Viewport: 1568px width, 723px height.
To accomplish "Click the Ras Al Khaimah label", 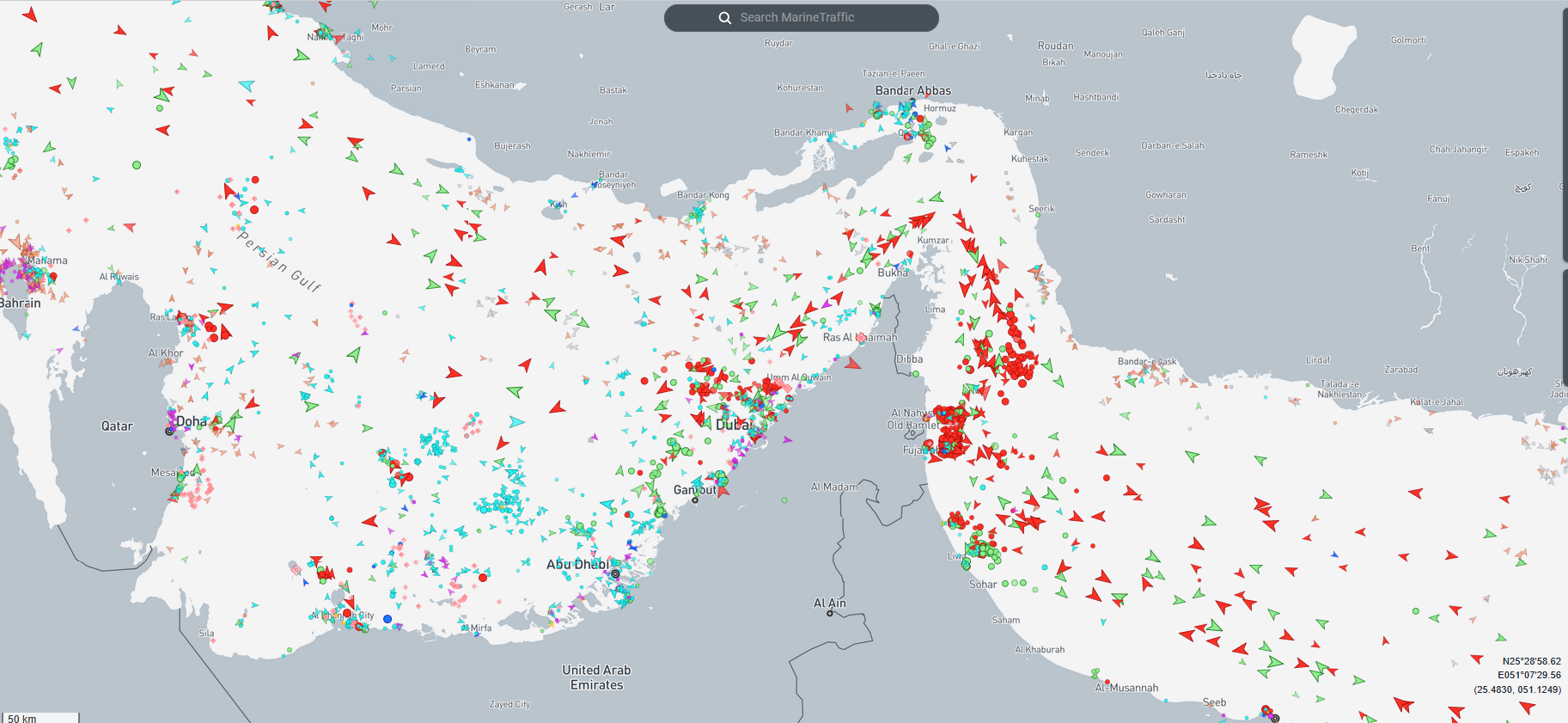I will (860, 338).
